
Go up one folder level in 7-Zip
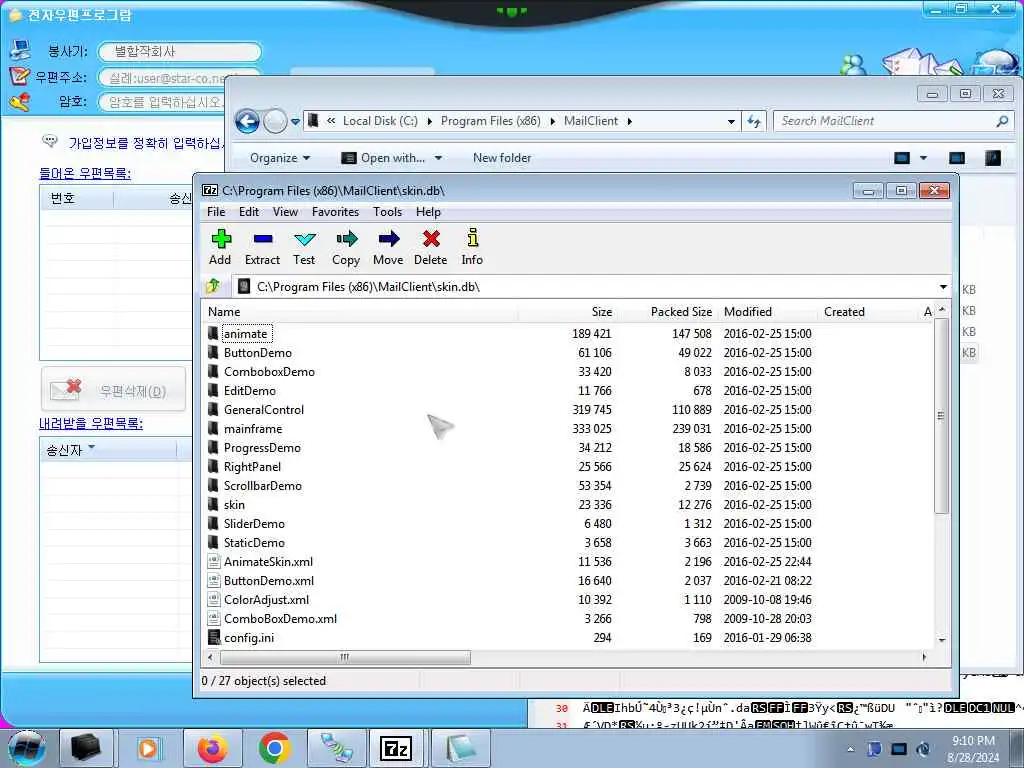213,286
